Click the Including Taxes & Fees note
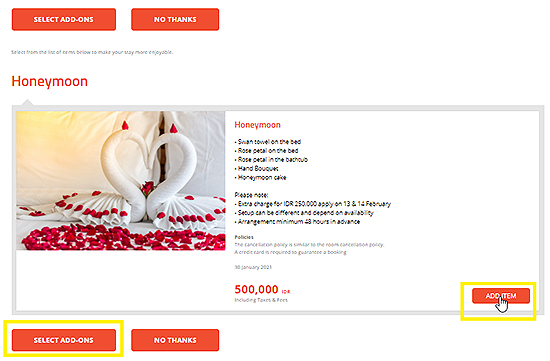Image resolution: width=550 pixels, height=361 pixels. click(261, 300)
